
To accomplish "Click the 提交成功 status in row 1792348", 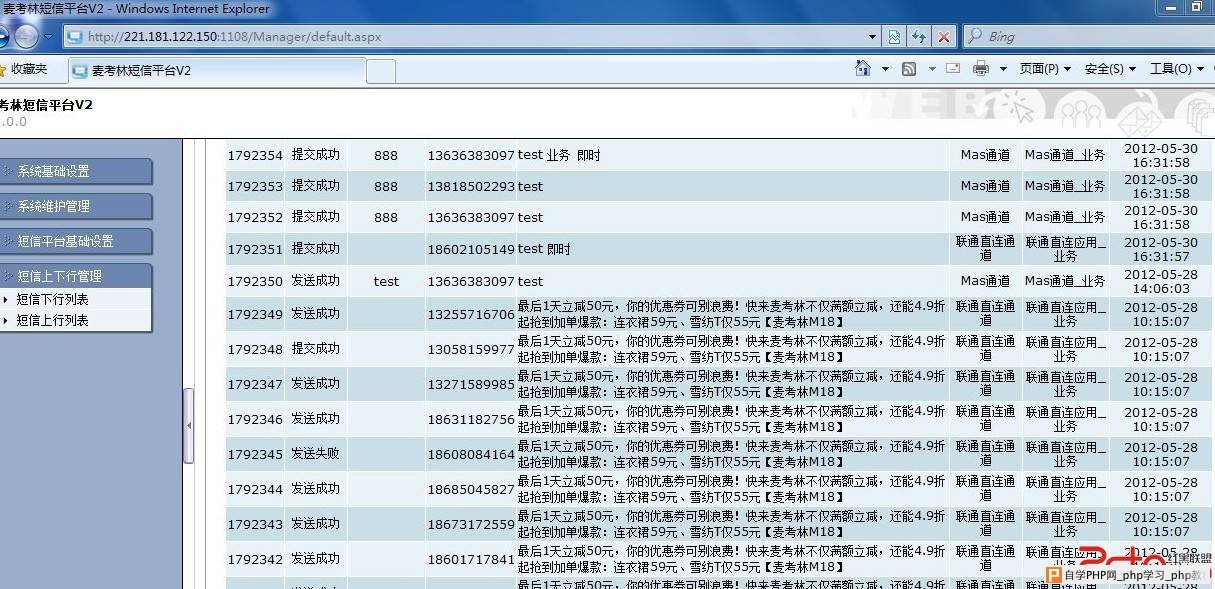I will (315, 349).
